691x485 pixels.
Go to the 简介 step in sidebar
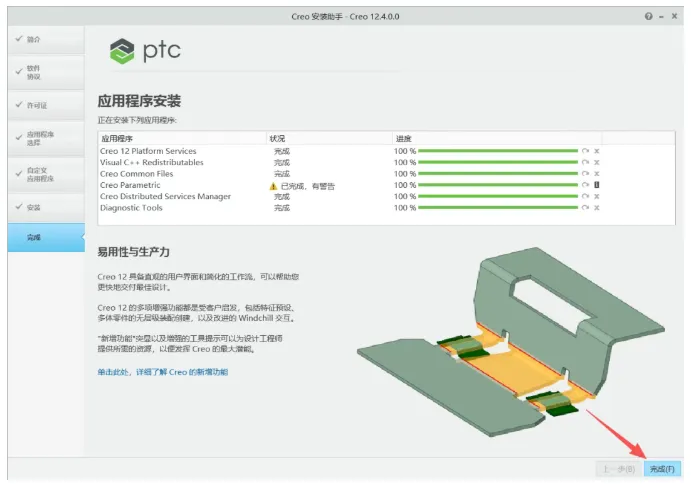tap(46, 39)
